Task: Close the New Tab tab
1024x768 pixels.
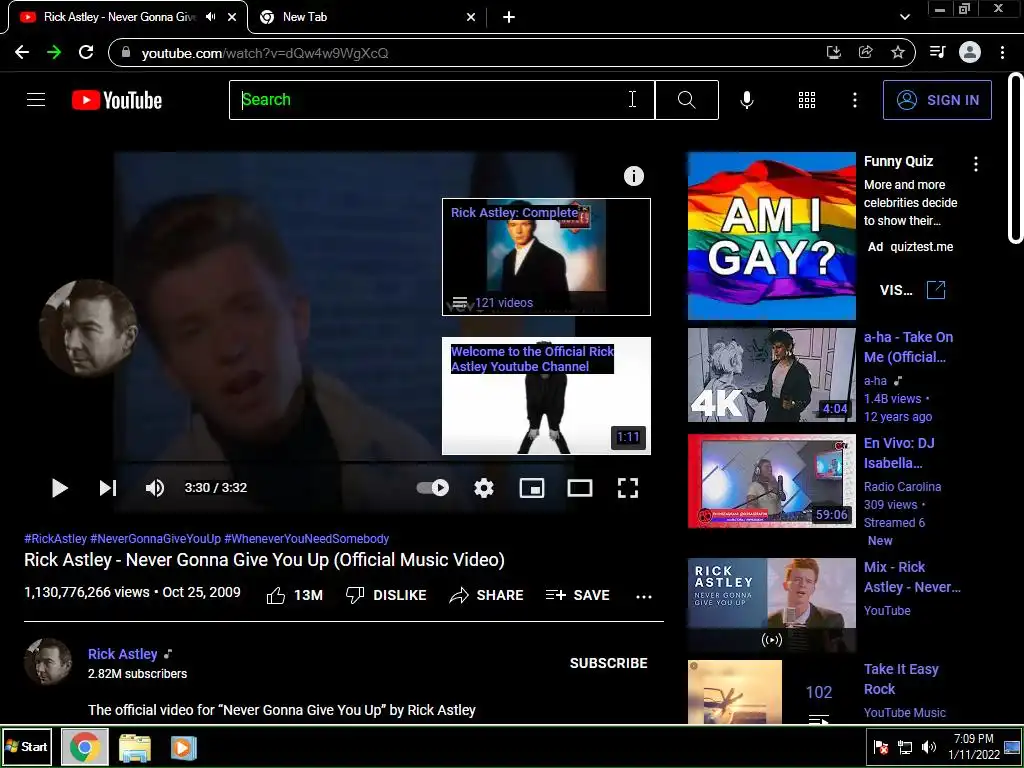Action: (x=471, y=17)
